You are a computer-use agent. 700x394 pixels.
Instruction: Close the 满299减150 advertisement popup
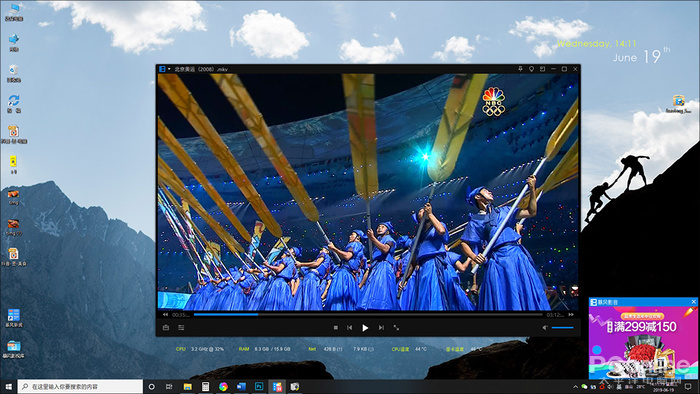point(693,302)
